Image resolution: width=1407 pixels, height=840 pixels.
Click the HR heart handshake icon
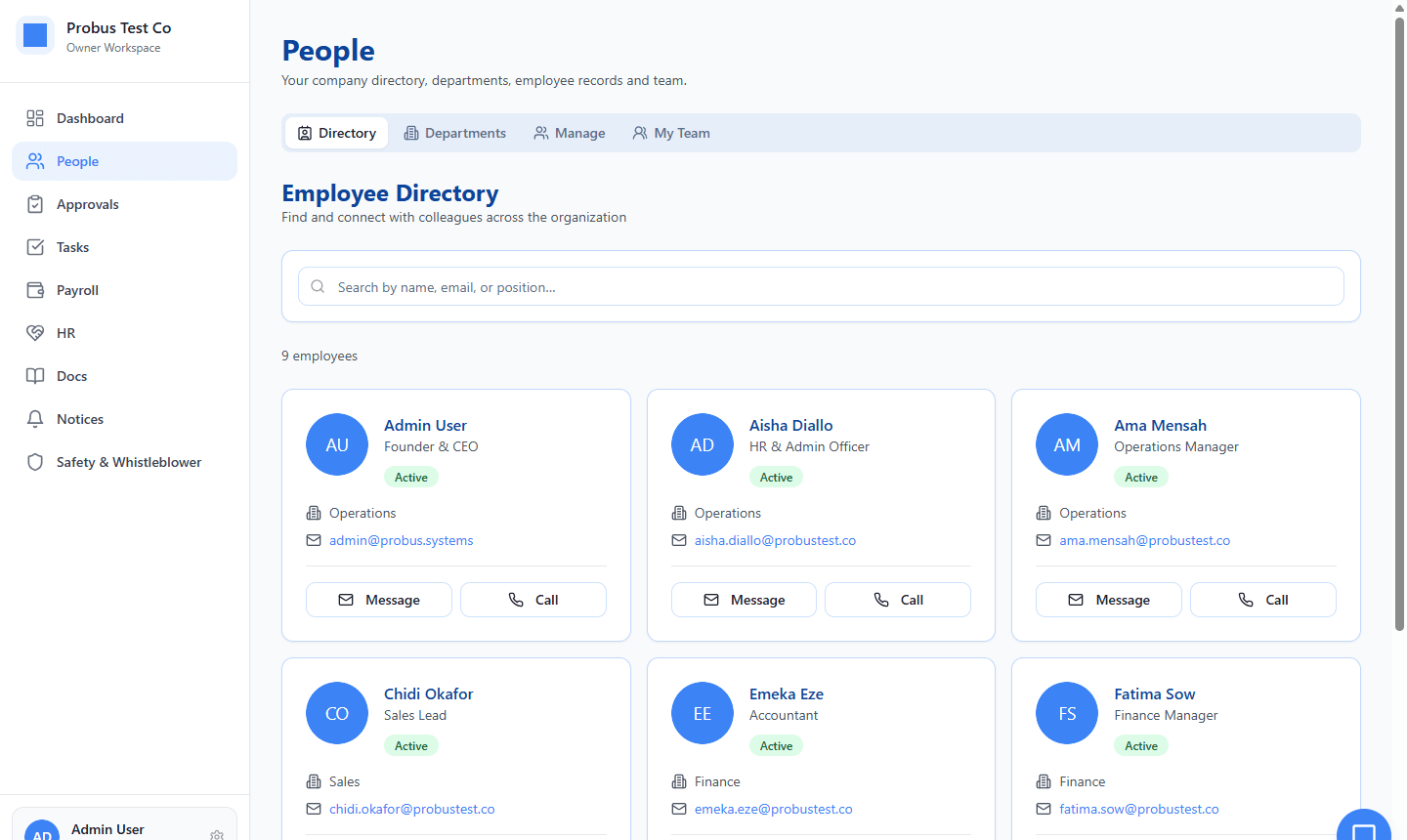pyautogui.click(x=35, y=333)
